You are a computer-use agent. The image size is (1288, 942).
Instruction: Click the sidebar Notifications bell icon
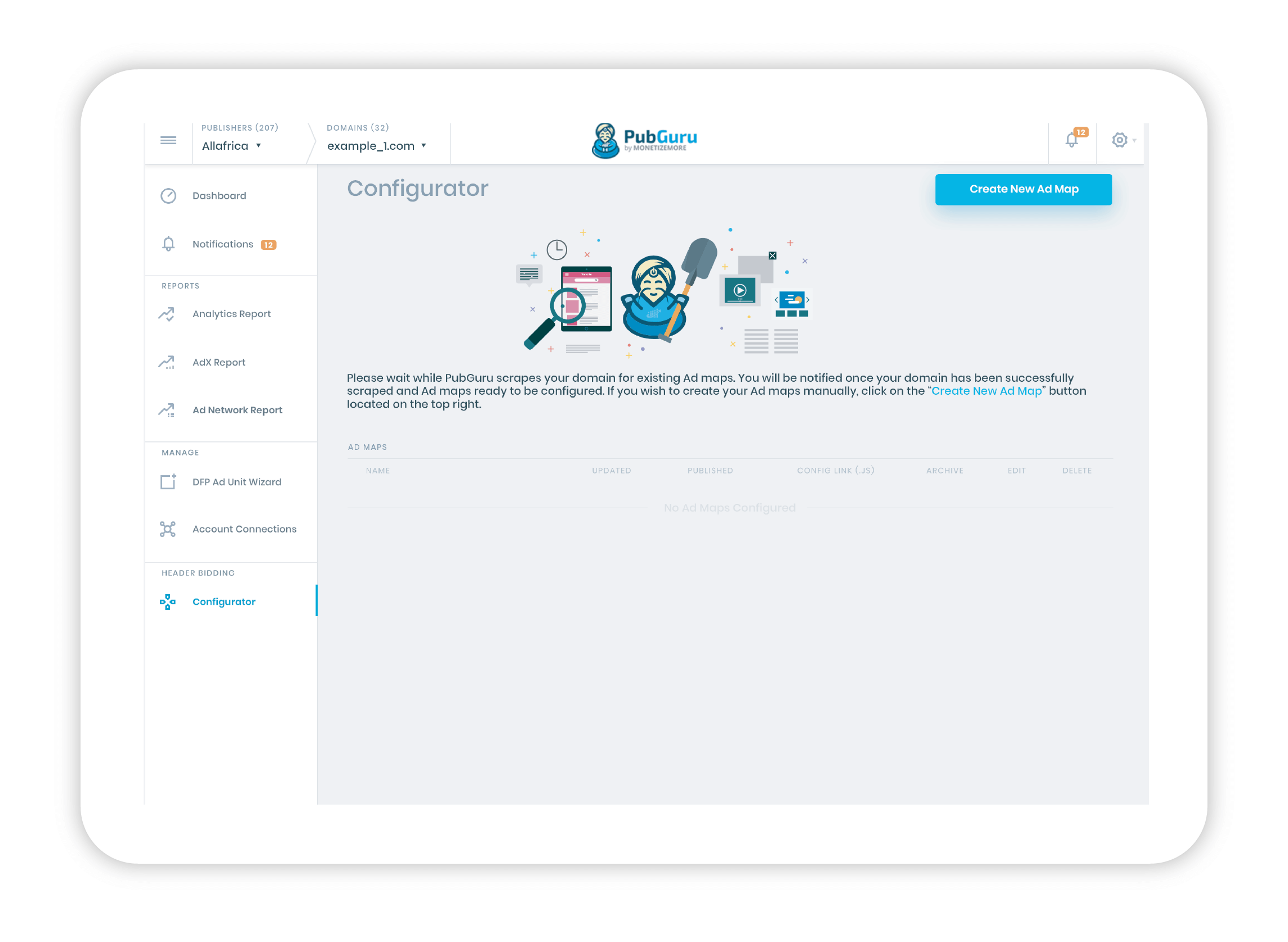click(168, 244)
